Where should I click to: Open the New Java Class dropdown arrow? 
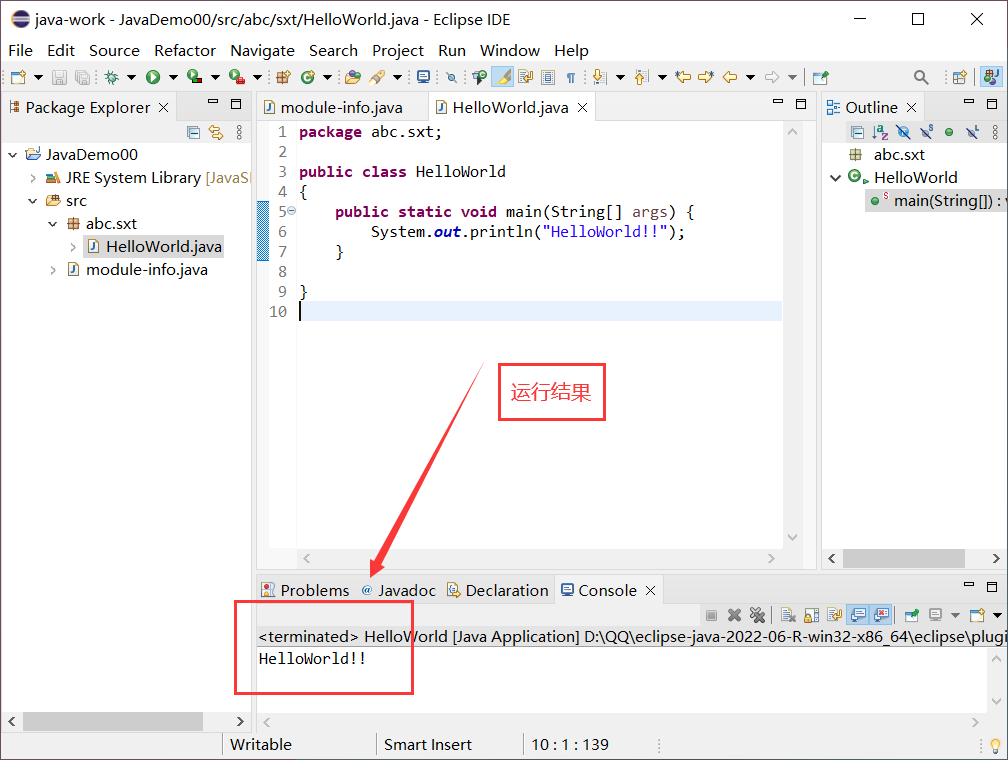[x=327, y=78]
